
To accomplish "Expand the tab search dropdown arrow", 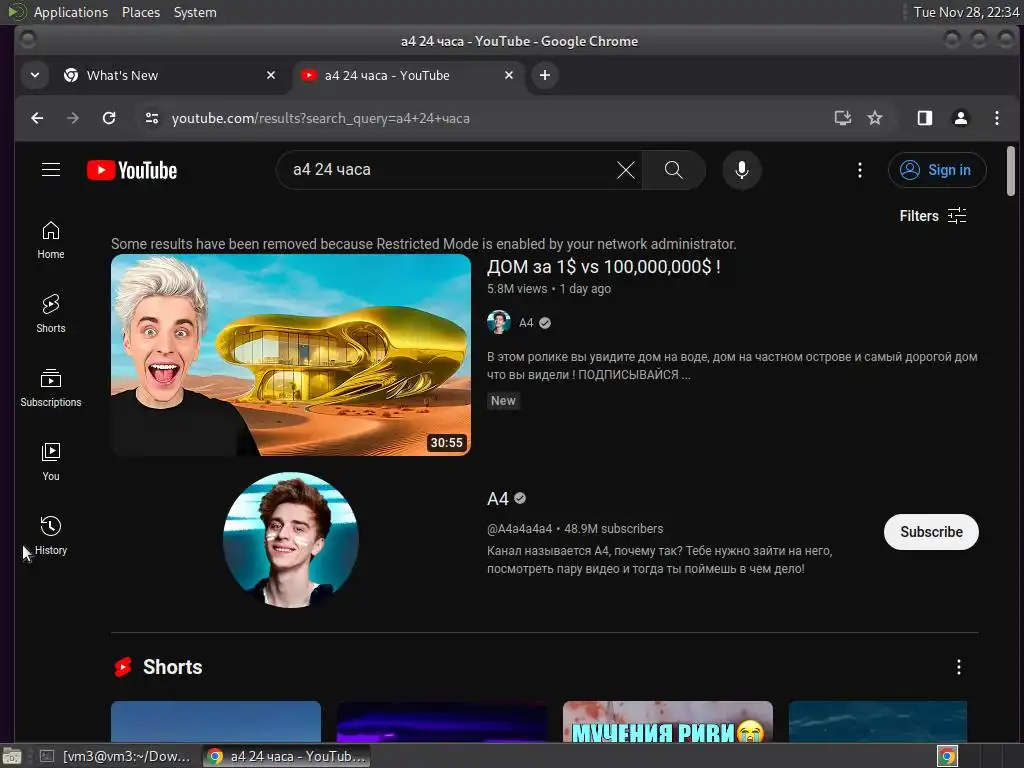I will pyautogui.click(x=35, y=75).
